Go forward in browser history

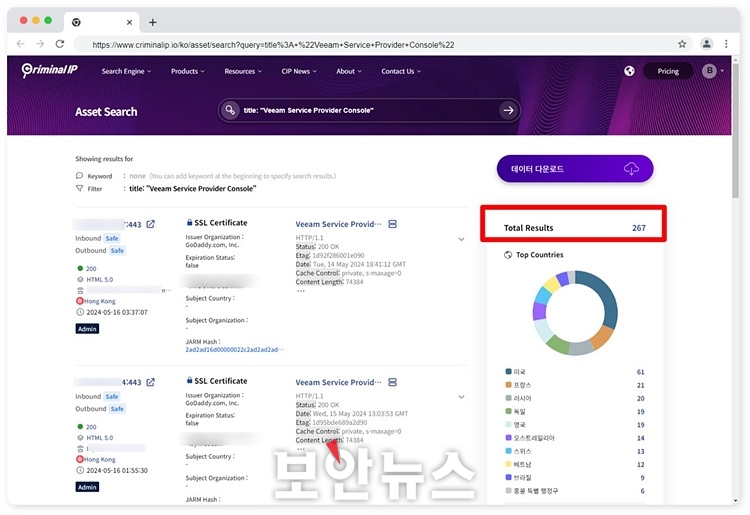[40, 44]
